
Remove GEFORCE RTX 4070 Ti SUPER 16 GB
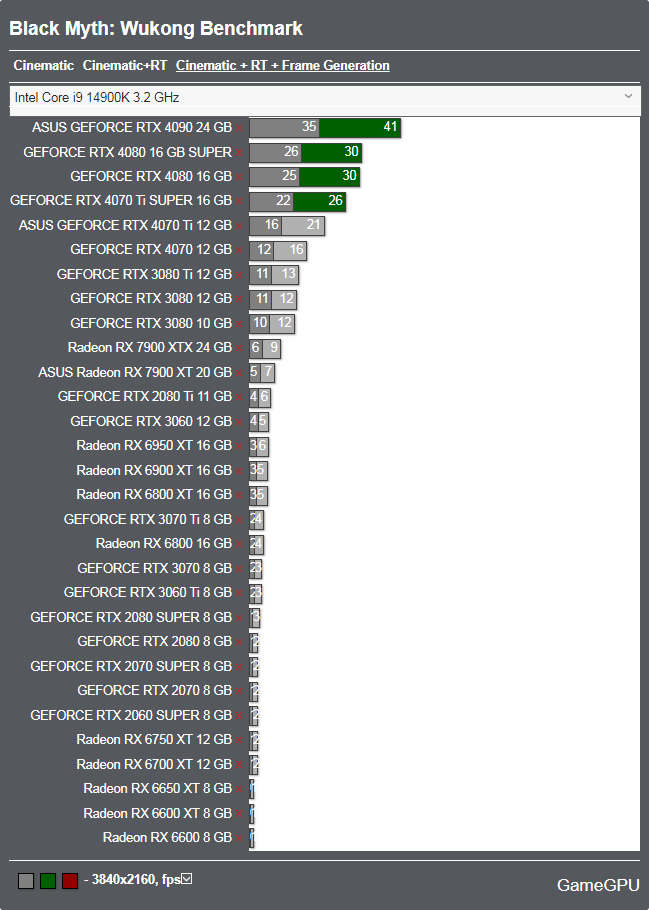point(239,201)
